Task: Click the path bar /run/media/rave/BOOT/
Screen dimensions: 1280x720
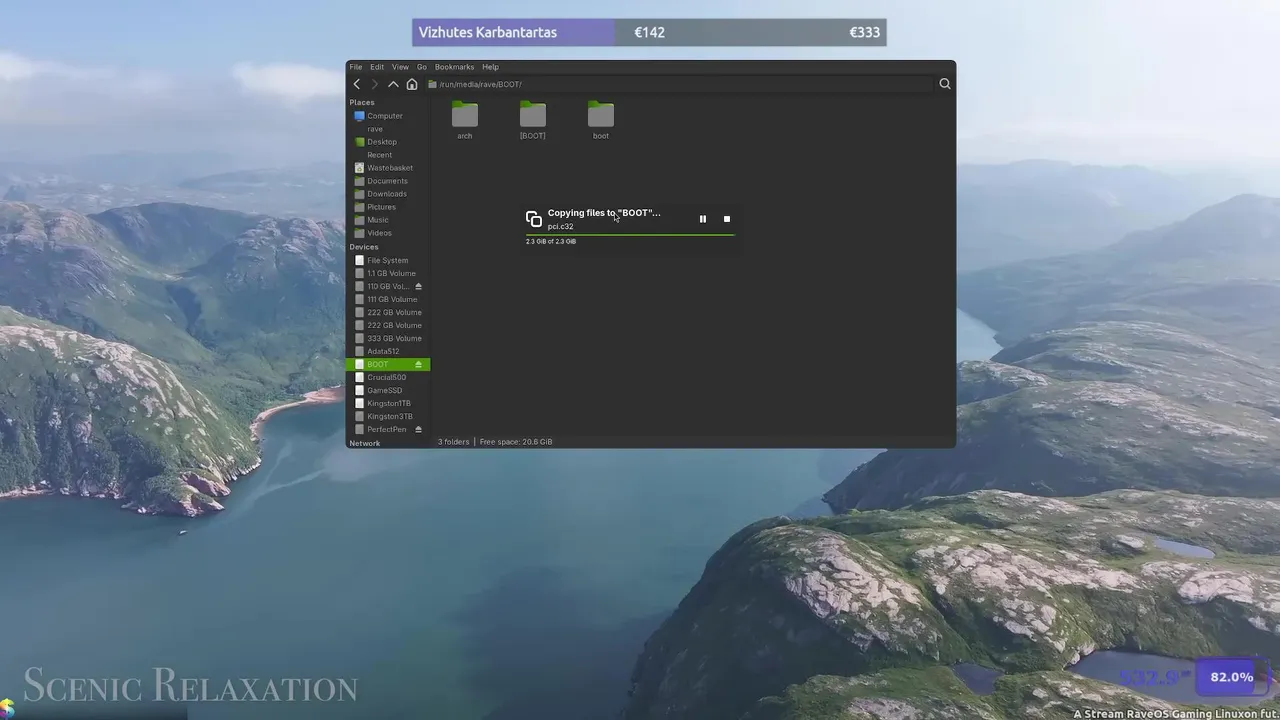Action: [680, 84]
